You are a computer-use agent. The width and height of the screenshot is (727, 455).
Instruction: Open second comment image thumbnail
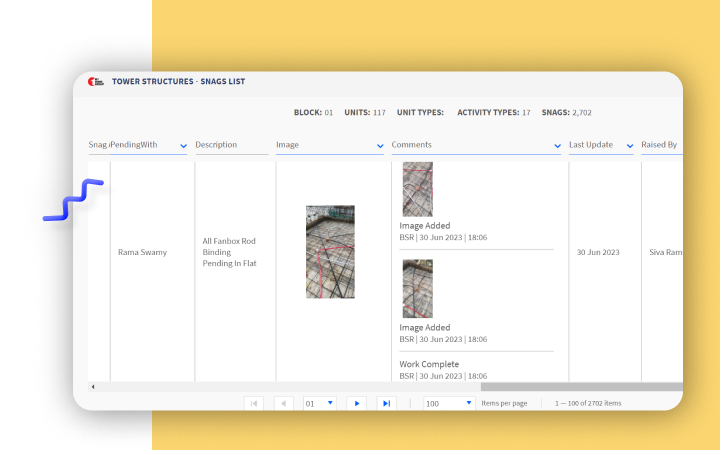tap(417, 289)
